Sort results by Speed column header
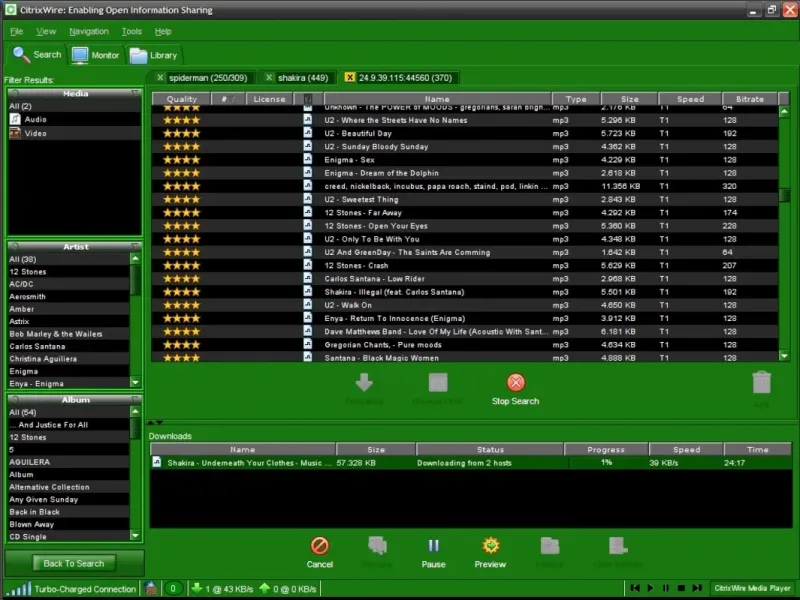Viewport: 800px width, 600px height. point(690,99)
